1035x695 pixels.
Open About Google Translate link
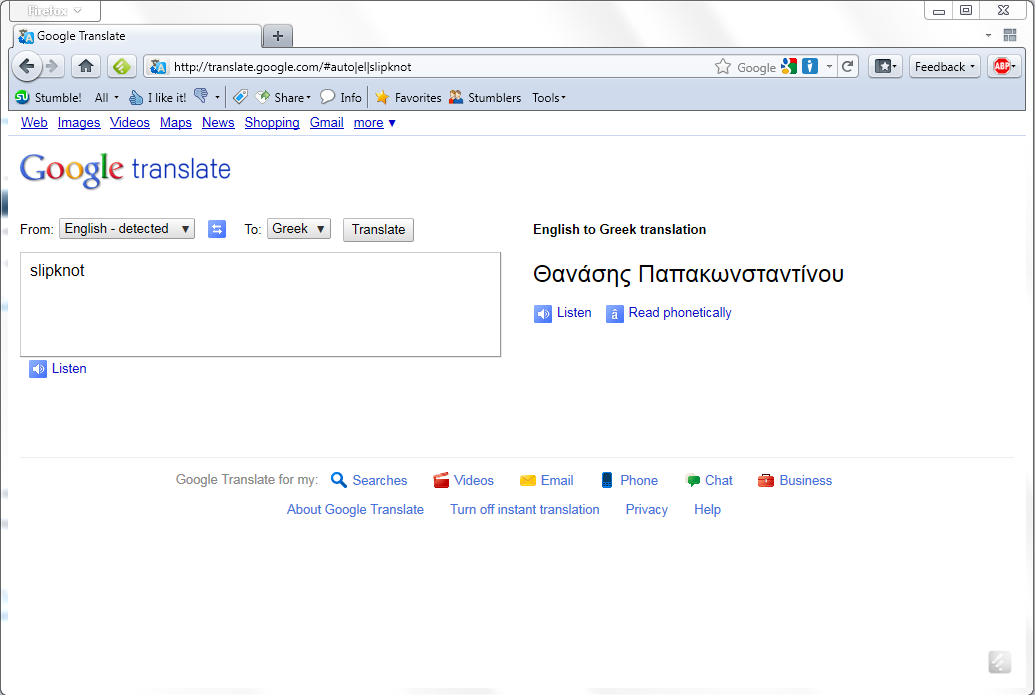coord(355,510)
